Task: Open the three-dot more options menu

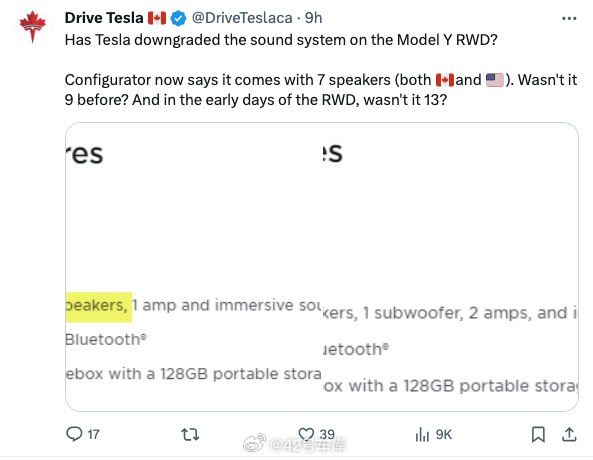Action: click(569, 18)
